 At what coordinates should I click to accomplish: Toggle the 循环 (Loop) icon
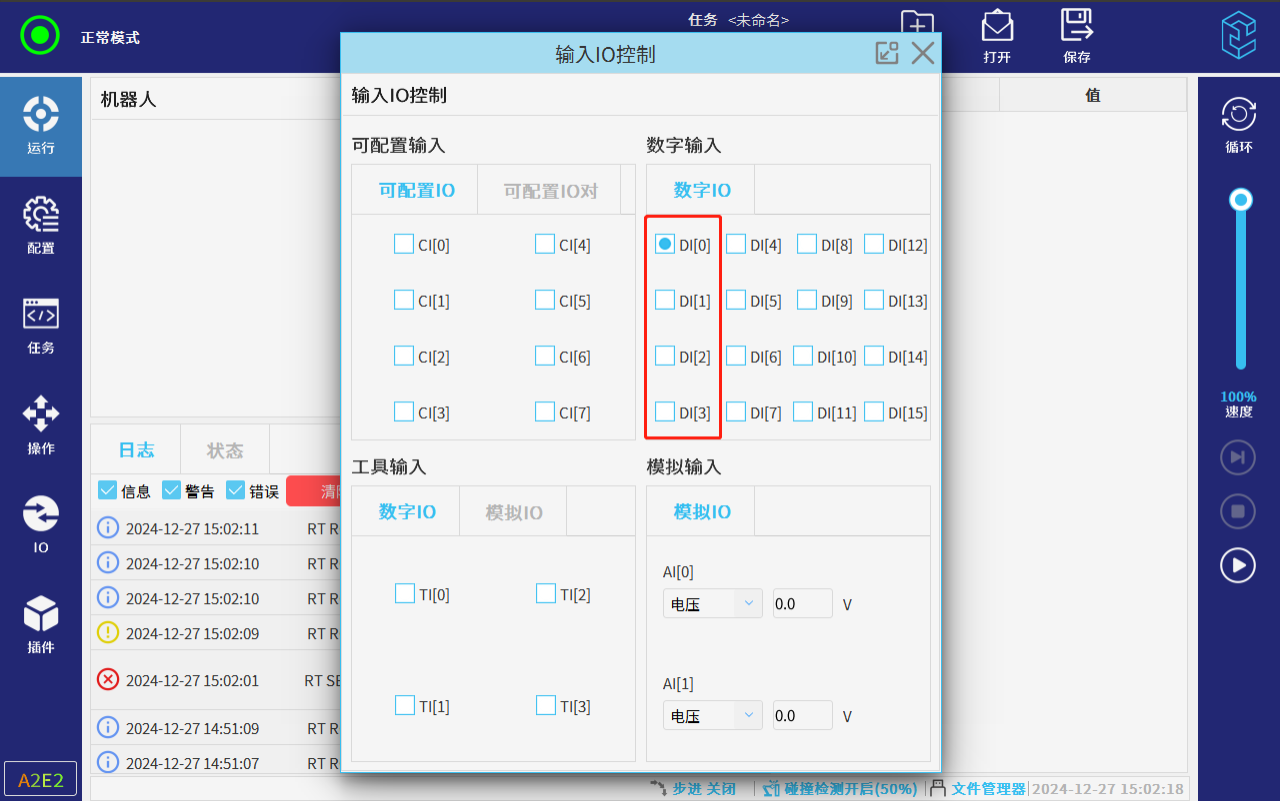pyautogui.click(x=1238, y=126)
